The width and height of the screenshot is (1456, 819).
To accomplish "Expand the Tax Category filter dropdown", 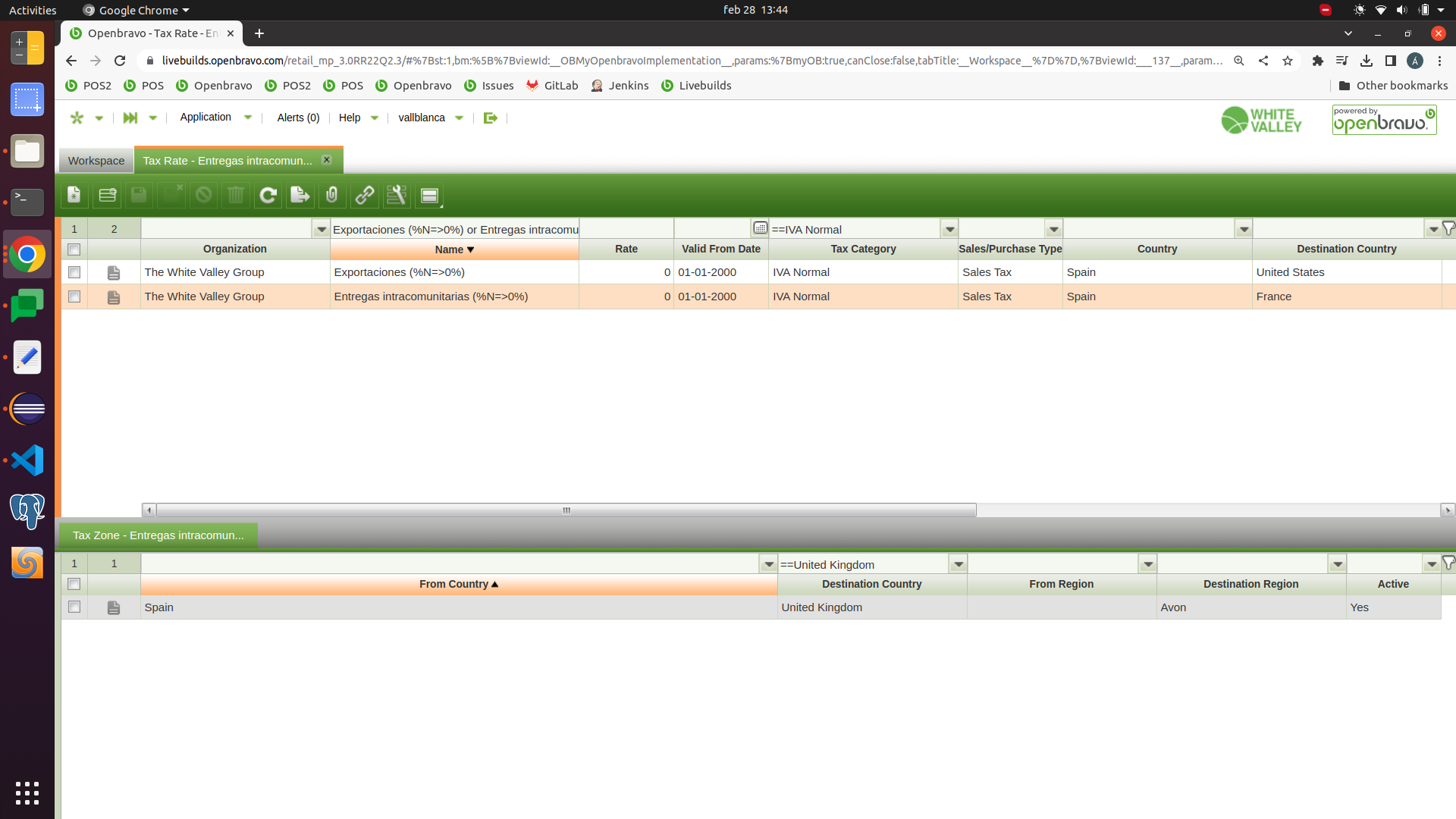I will pyautogui.click(x=949, y=229).
